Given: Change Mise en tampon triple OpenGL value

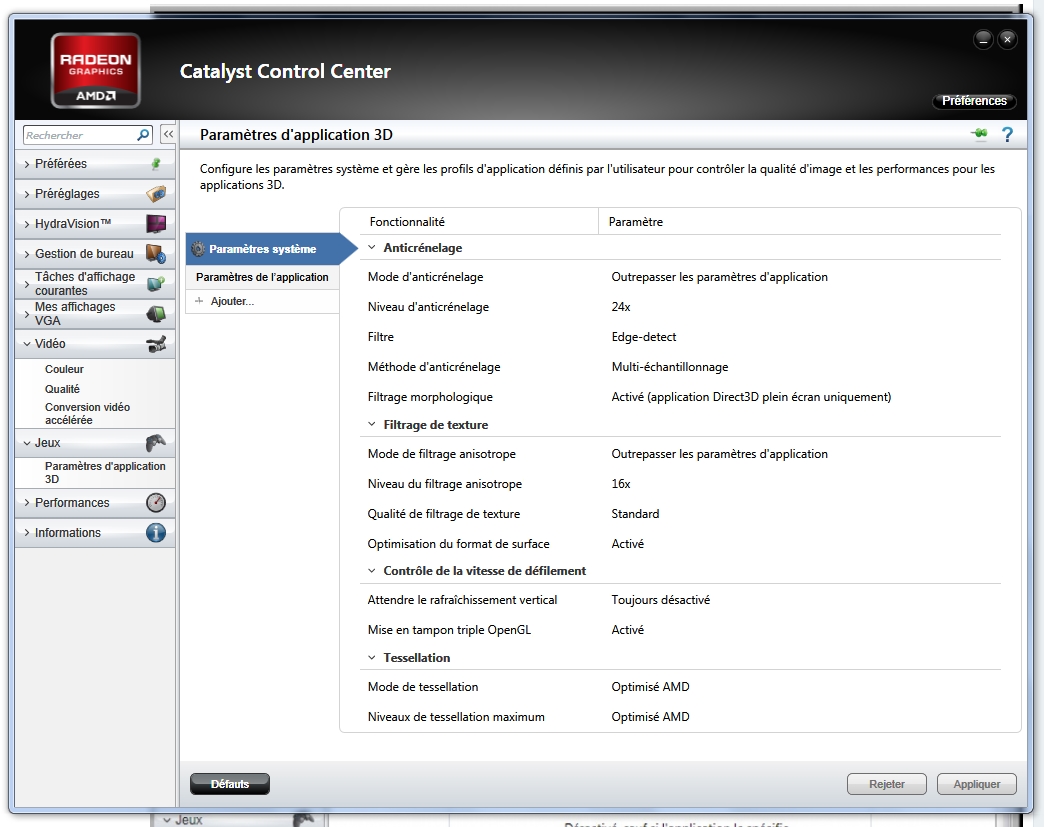Looking at the screenshot, I should 628,630.
